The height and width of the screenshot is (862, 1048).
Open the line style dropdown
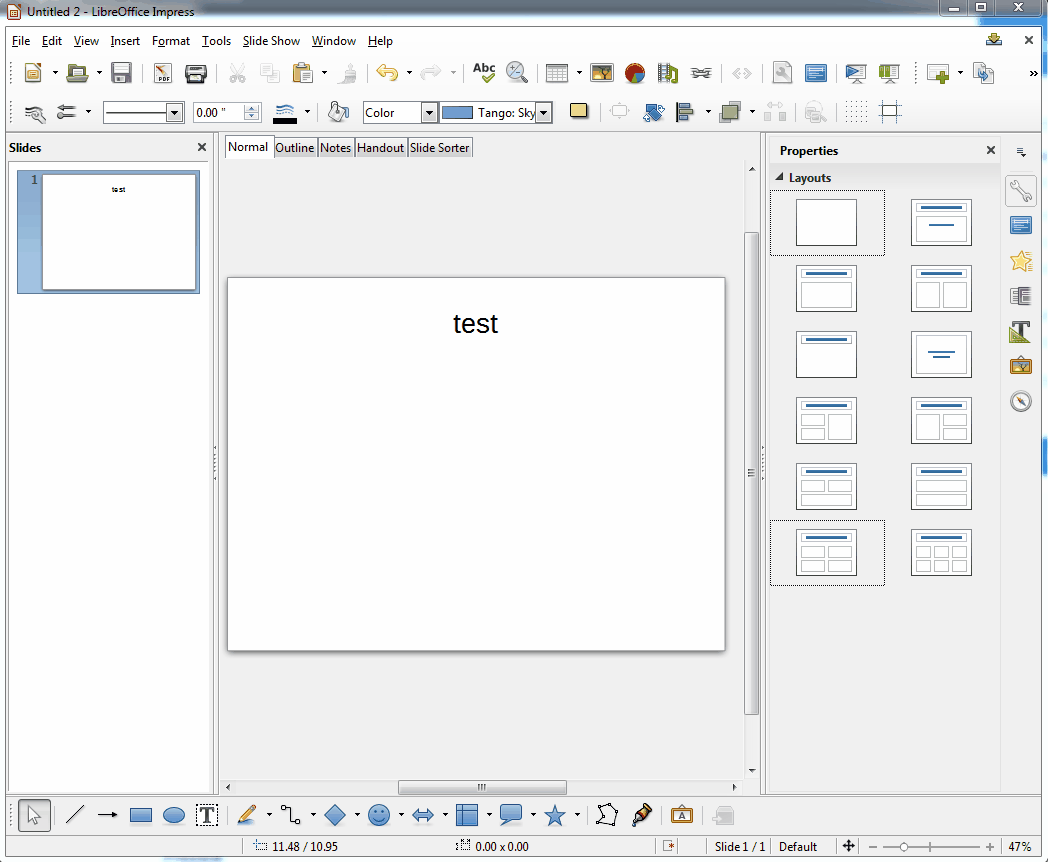click(174, 113)
